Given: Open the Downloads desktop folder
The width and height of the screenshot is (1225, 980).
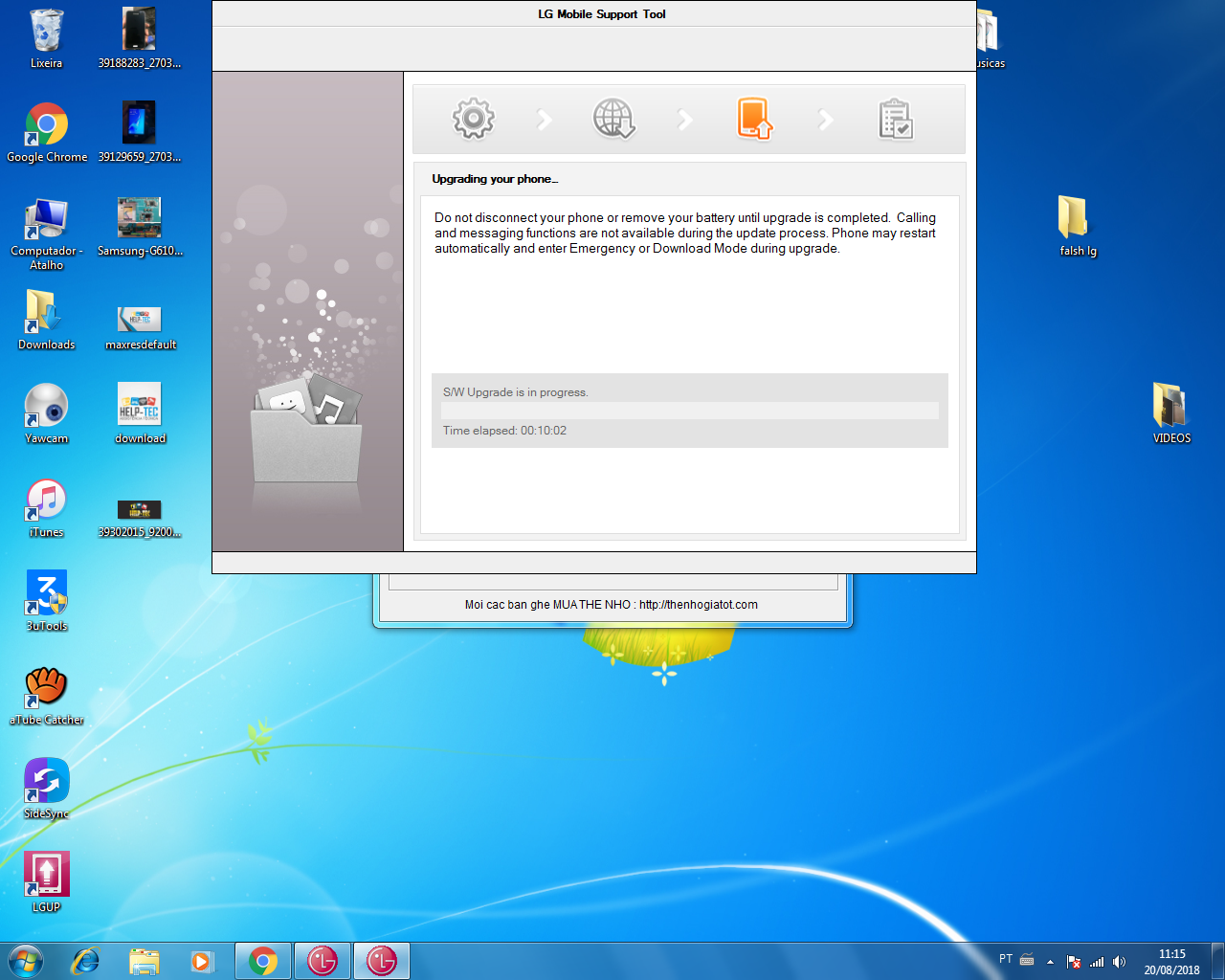Looking at the screenshot, I should click(x=46, y=320).
